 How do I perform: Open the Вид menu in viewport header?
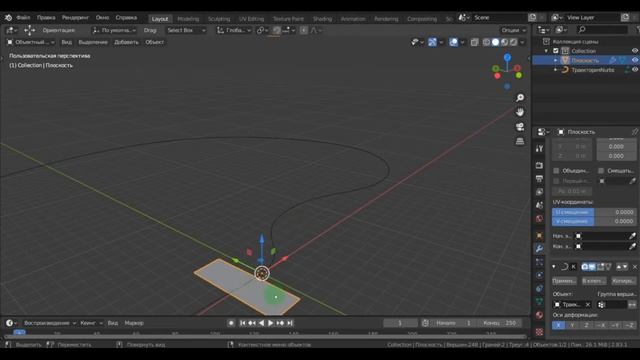(66, 42)
